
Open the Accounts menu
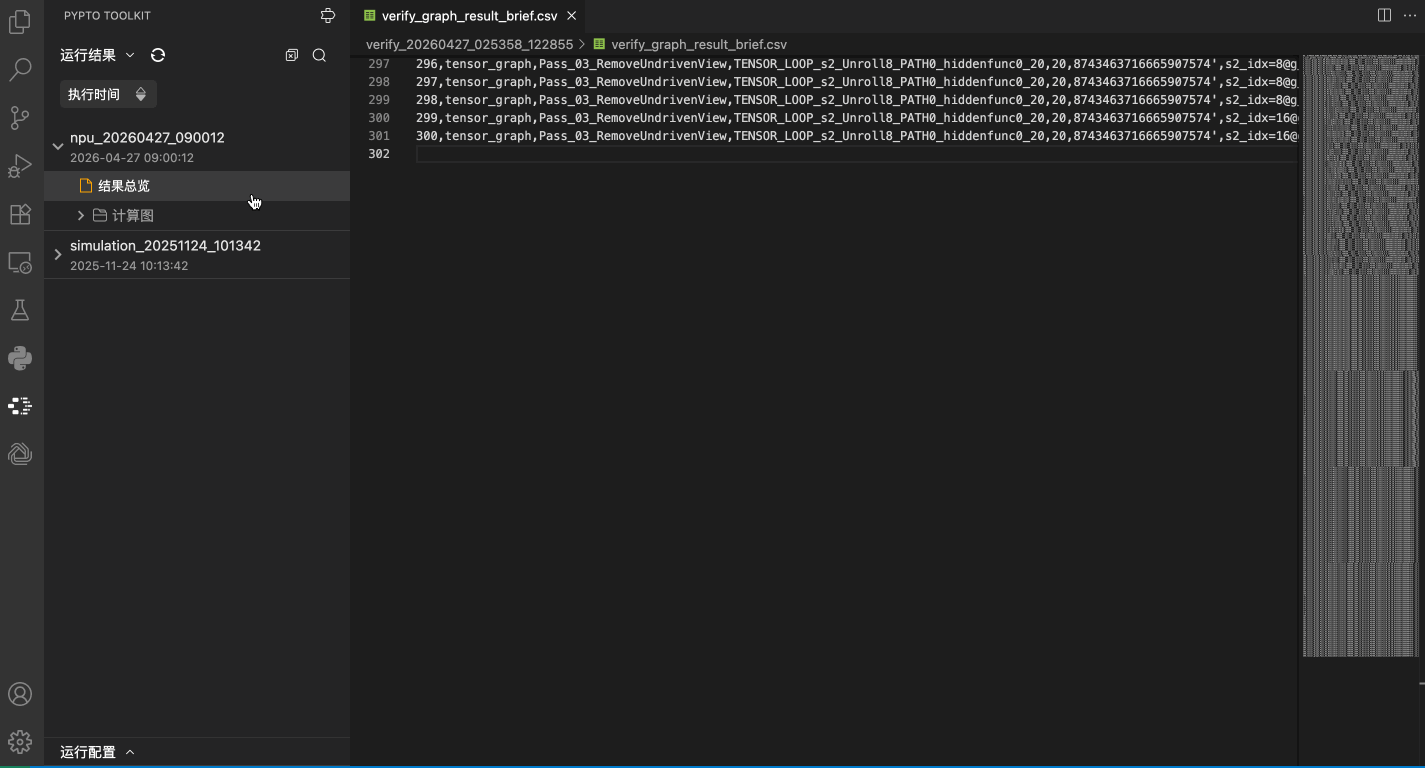(x=20, y=694)
